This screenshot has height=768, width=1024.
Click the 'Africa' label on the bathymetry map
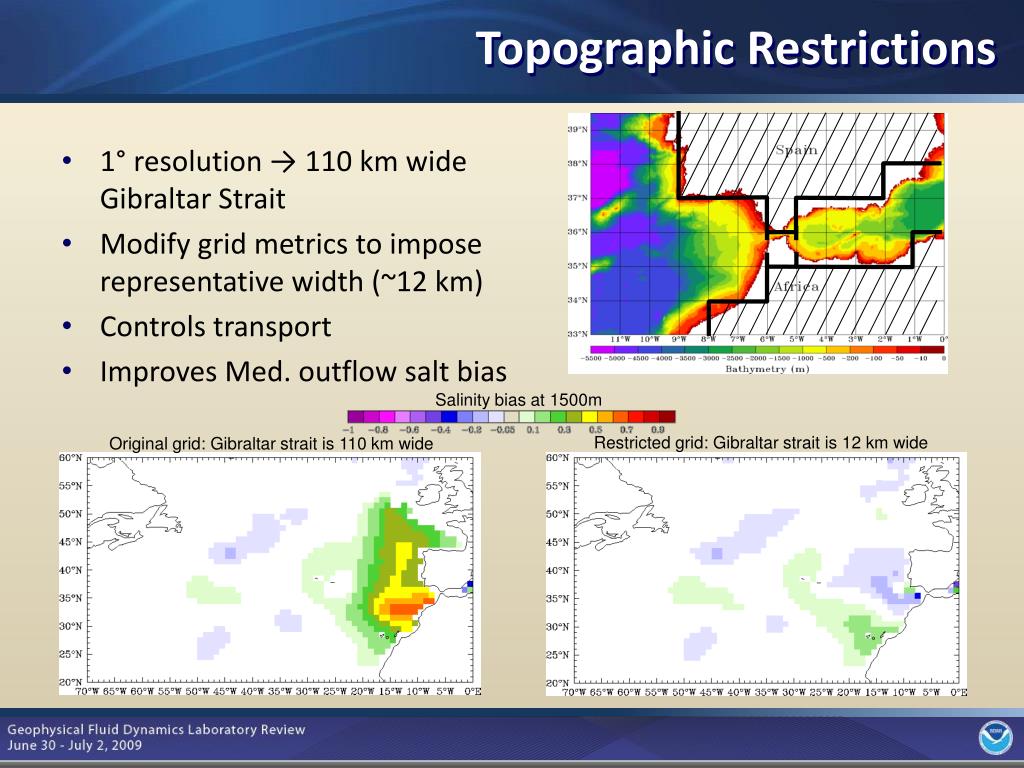795,286
